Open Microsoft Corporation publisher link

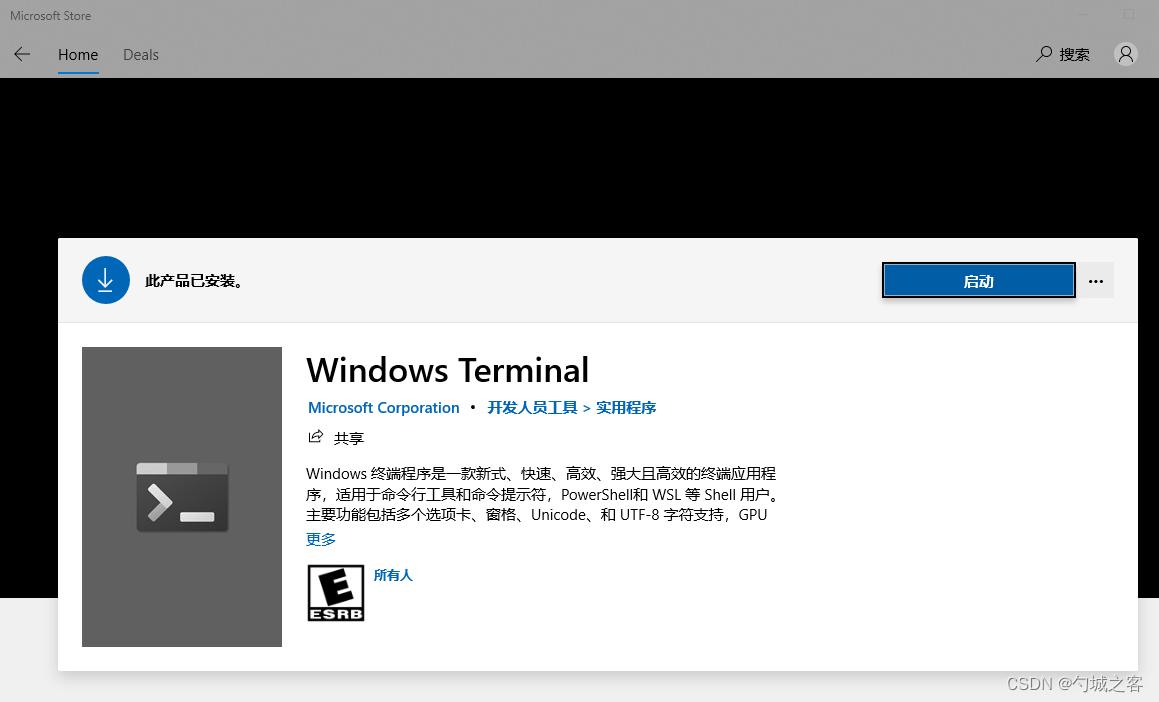pos(384,408)
